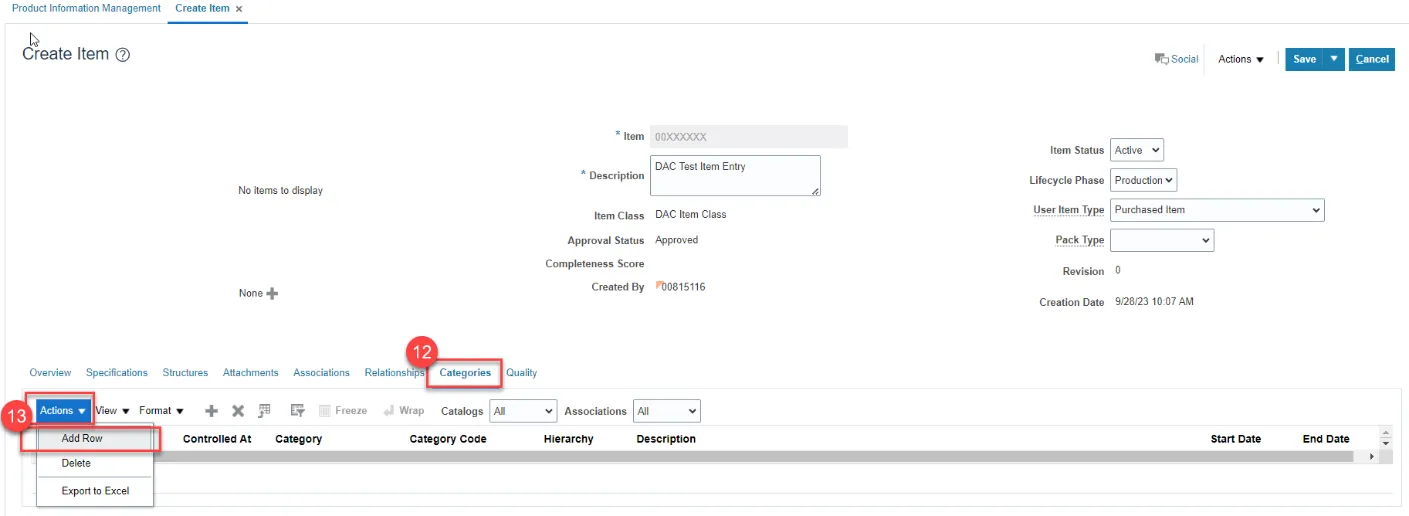Click the delete X icon in toolbar
The height and width of the screenshot is (516, 1409).
coord(238,411)
